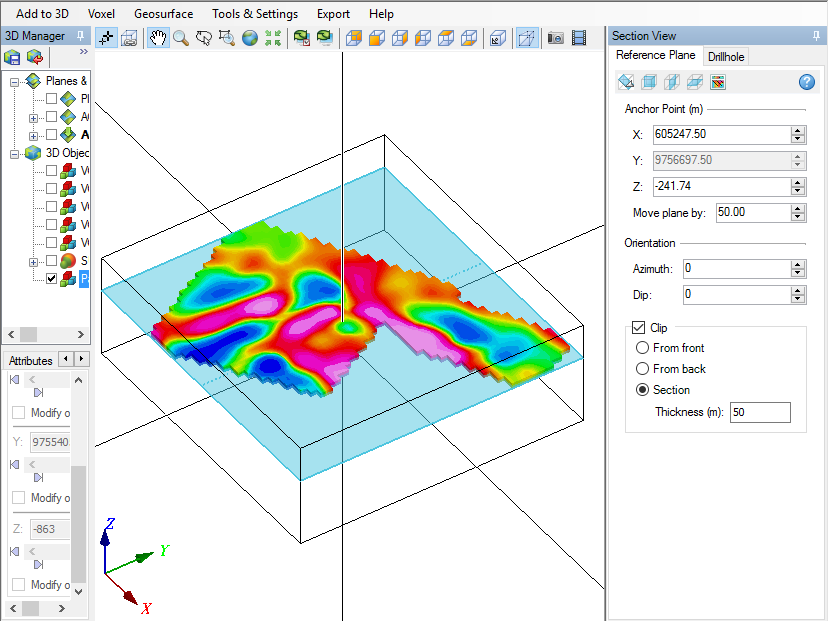
Task: Uncheck the highlighted last tree item checkbox
Action: [x=52, y=279]
